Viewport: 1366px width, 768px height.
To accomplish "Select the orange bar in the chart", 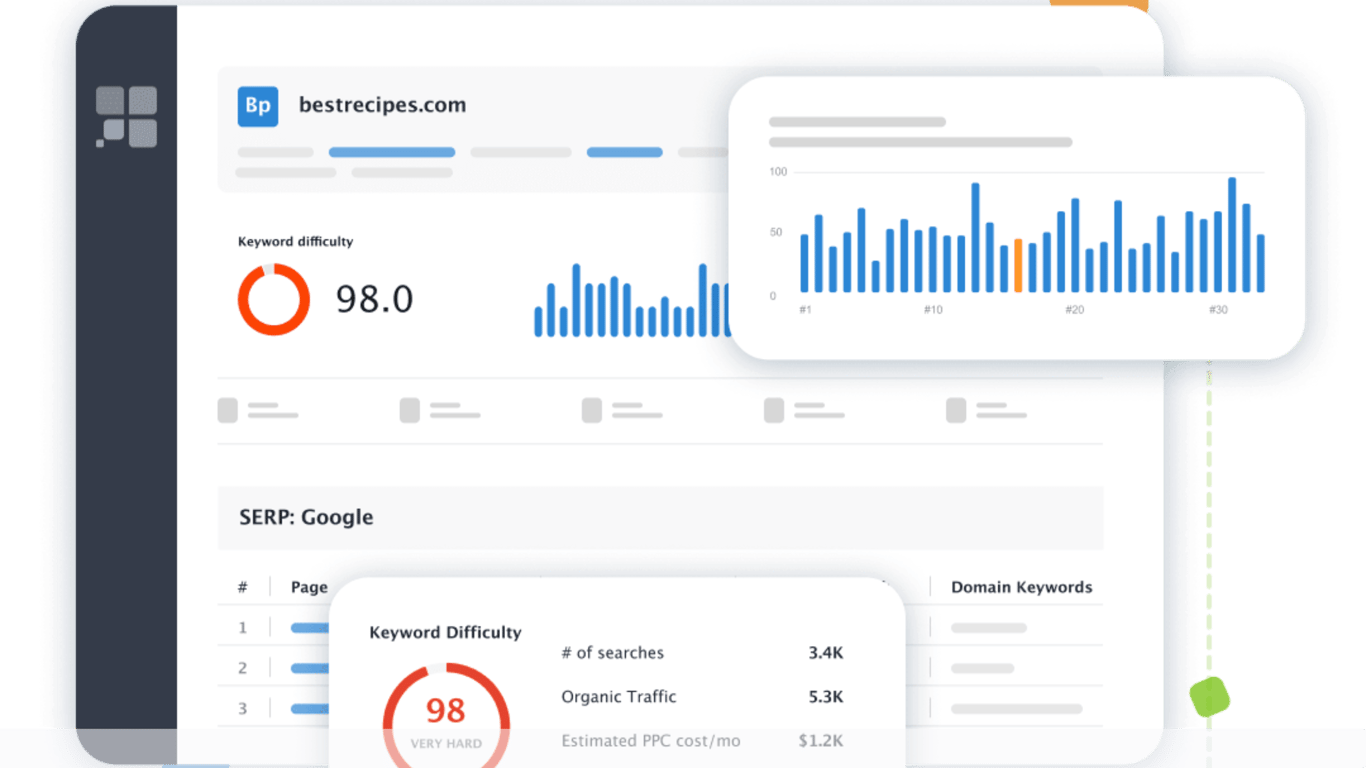I will [1018, 266].
